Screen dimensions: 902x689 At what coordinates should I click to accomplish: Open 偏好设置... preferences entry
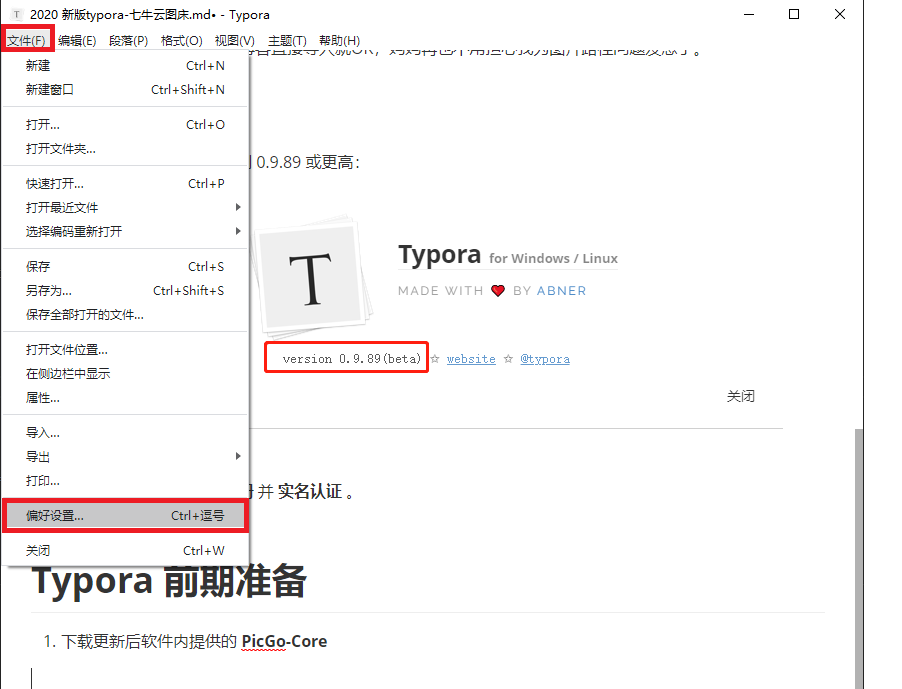(x=125, y=516)
